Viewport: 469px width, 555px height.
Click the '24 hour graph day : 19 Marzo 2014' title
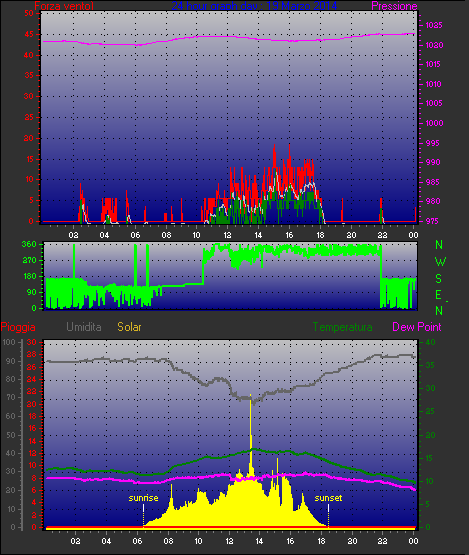click(x=254, y=6)
